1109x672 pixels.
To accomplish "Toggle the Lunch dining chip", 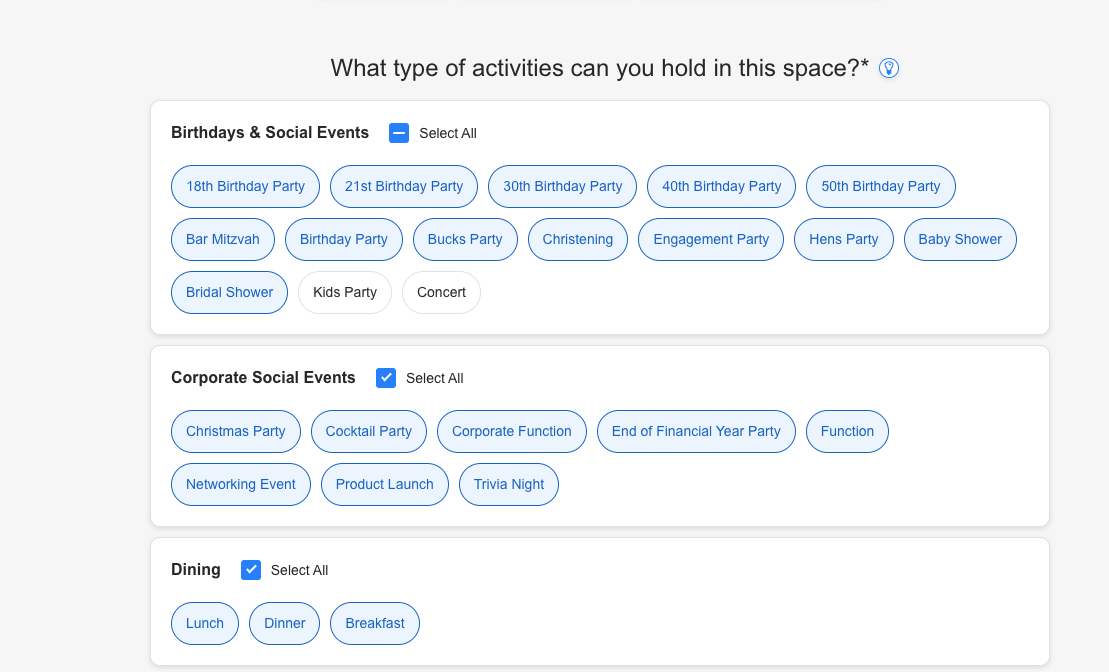I will tap(204, 623).
